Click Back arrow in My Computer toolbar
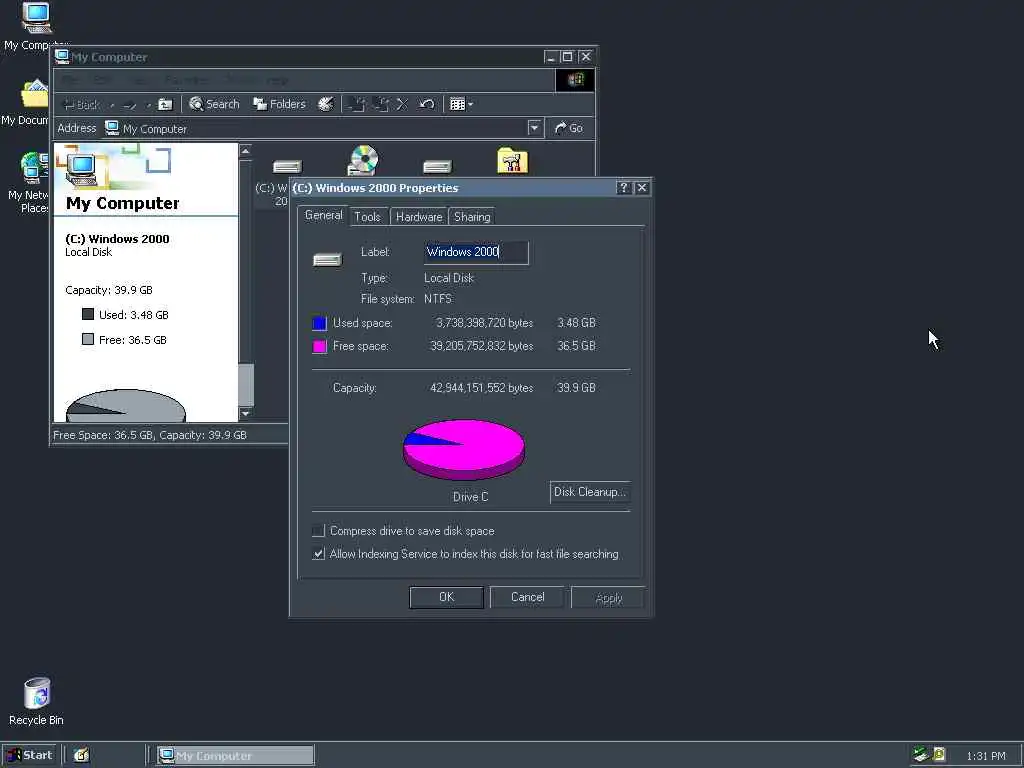 [81, 104]
